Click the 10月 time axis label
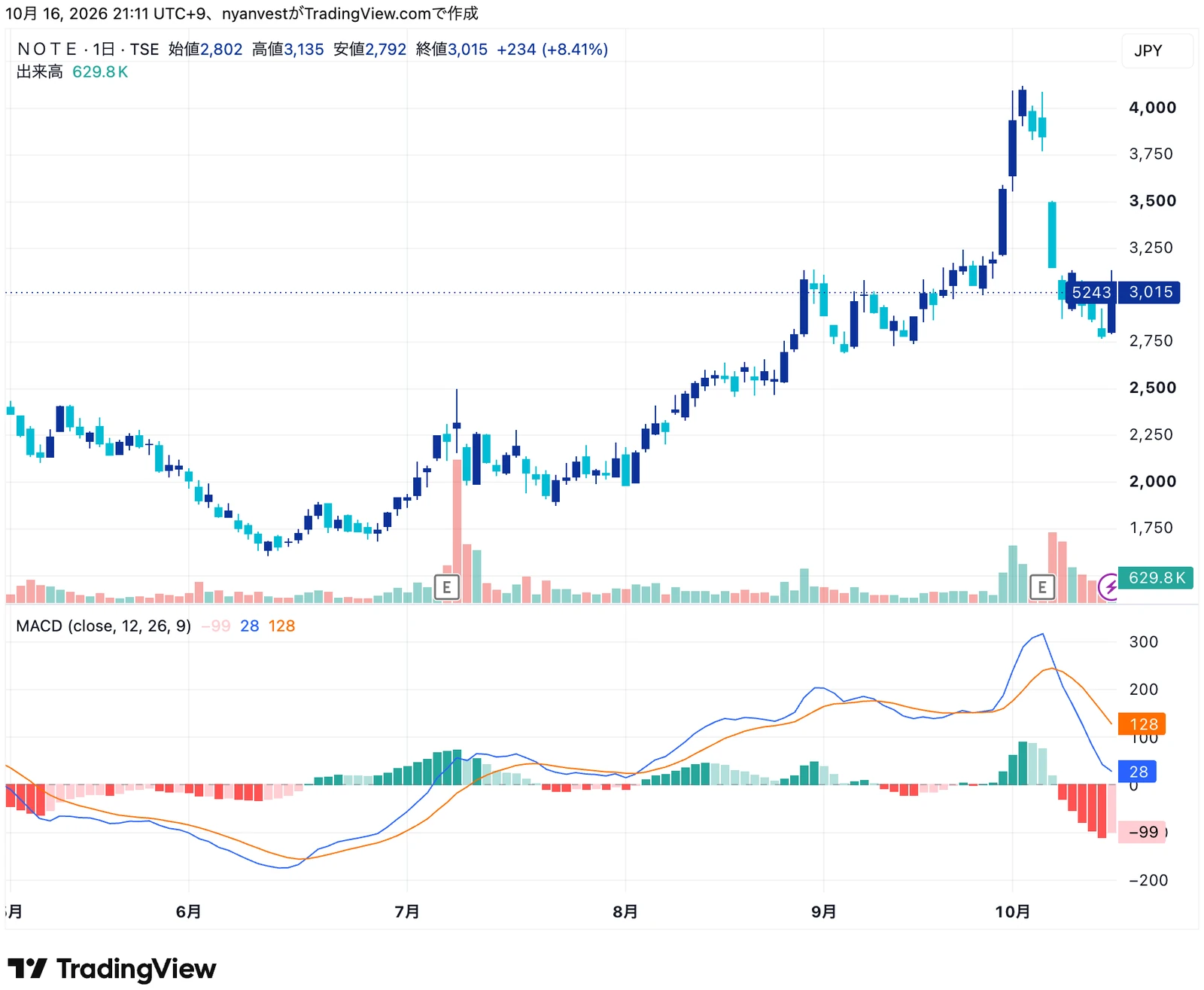 1013,912
